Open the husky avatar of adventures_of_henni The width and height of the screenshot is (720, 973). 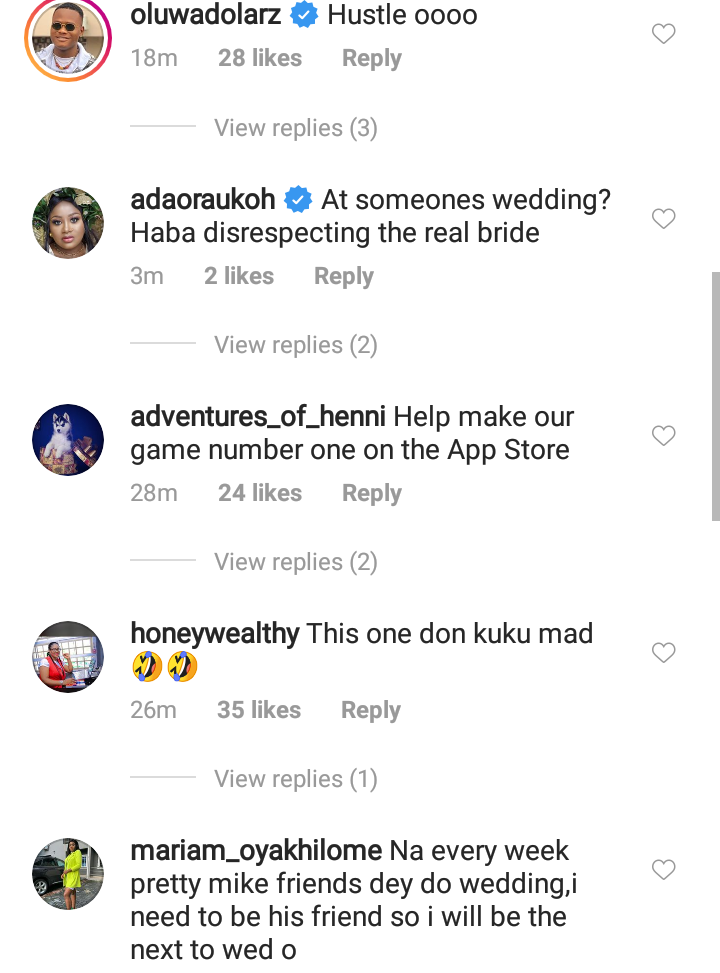68,440
